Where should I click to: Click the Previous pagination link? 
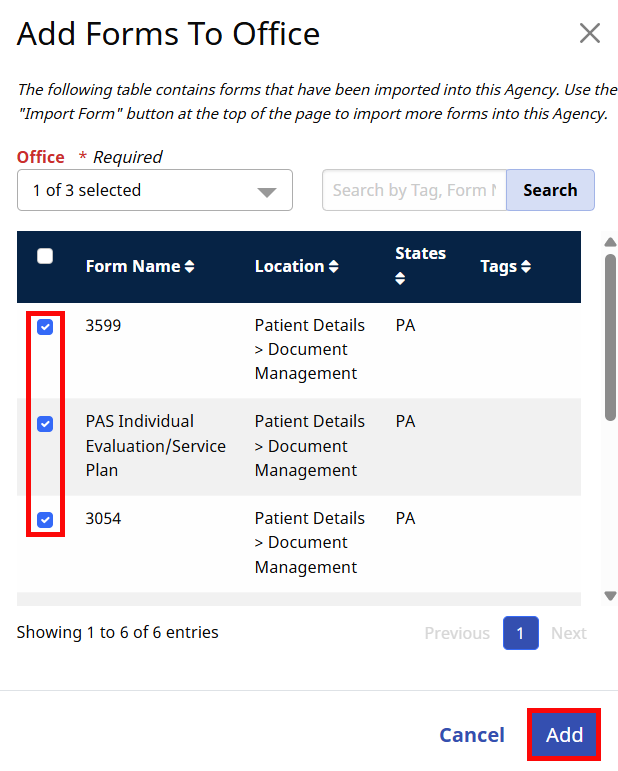point(456,633)
